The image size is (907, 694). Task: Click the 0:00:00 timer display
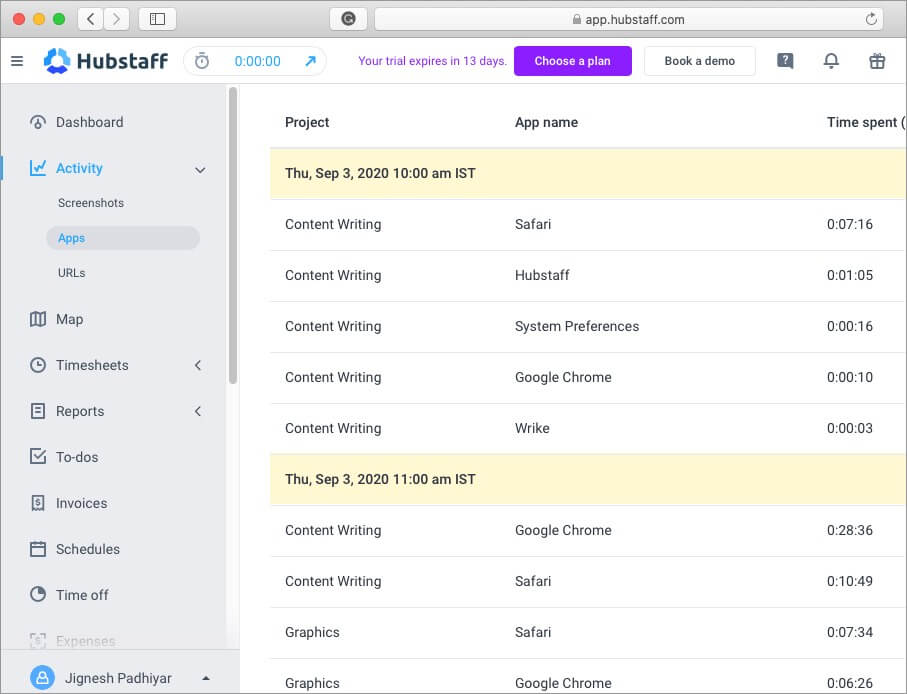tap(257, 61)
